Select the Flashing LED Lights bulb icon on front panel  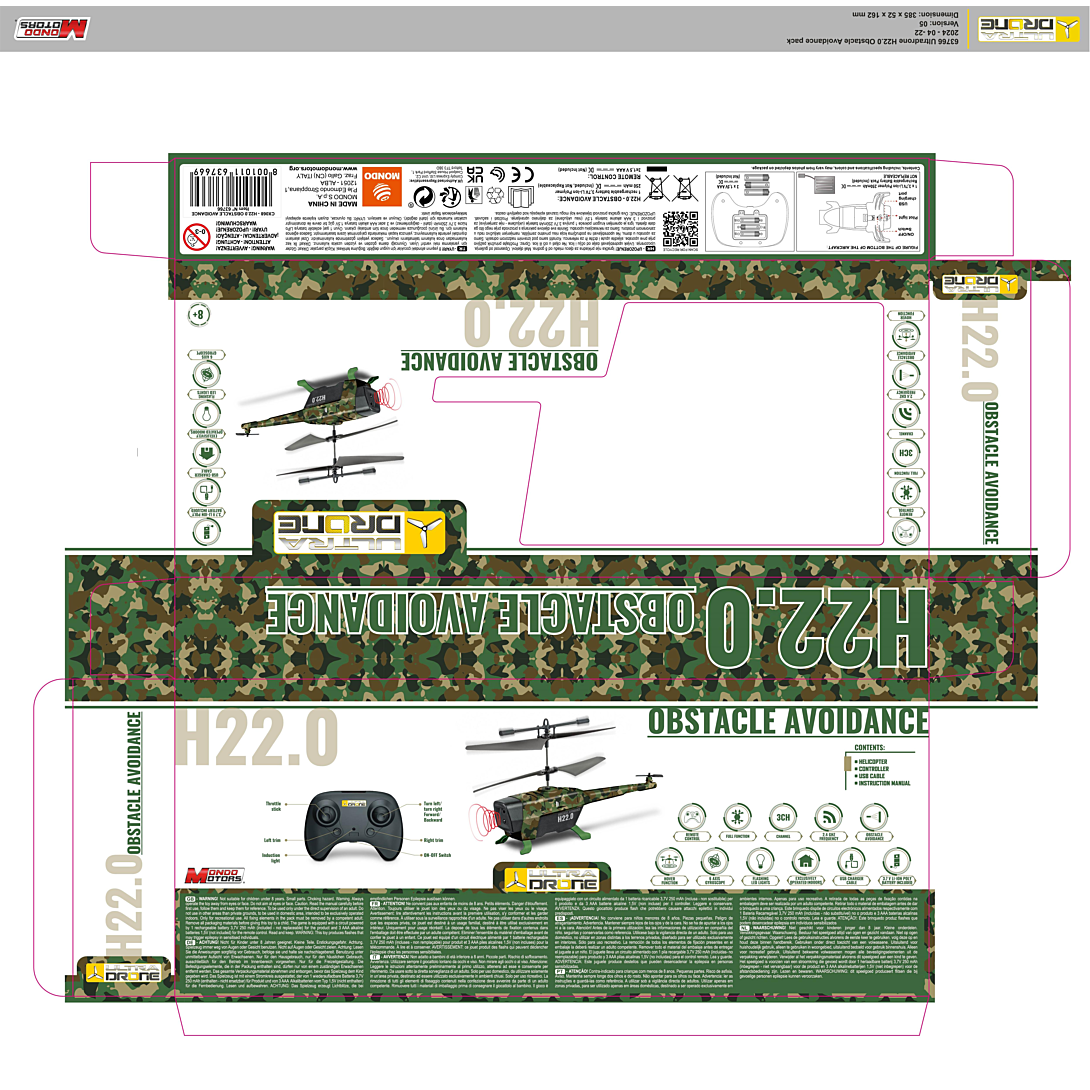pos(760,861)
